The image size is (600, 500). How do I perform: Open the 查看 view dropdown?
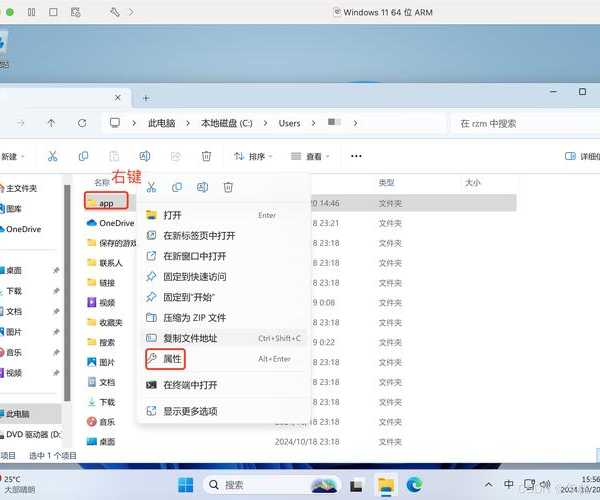310,156
